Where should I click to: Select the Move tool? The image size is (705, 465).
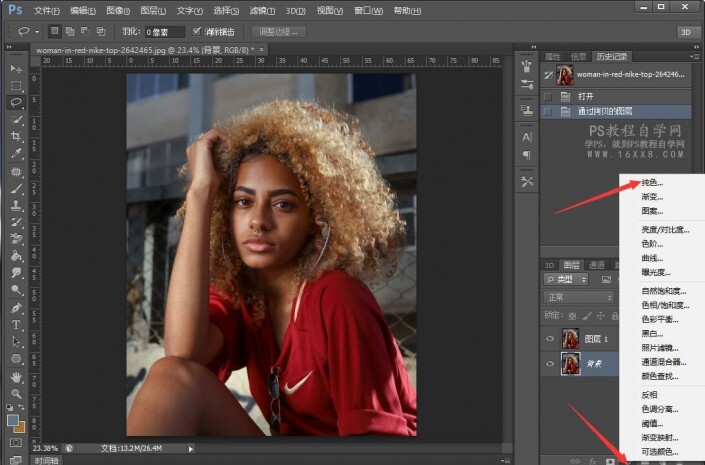16,68
